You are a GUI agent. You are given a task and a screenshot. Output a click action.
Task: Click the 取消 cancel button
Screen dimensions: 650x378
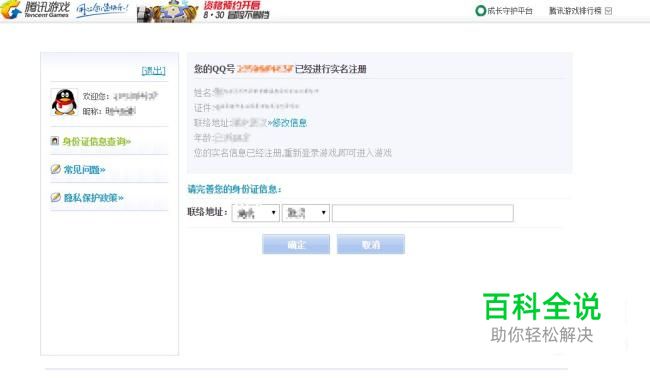[x=371, y=245]
